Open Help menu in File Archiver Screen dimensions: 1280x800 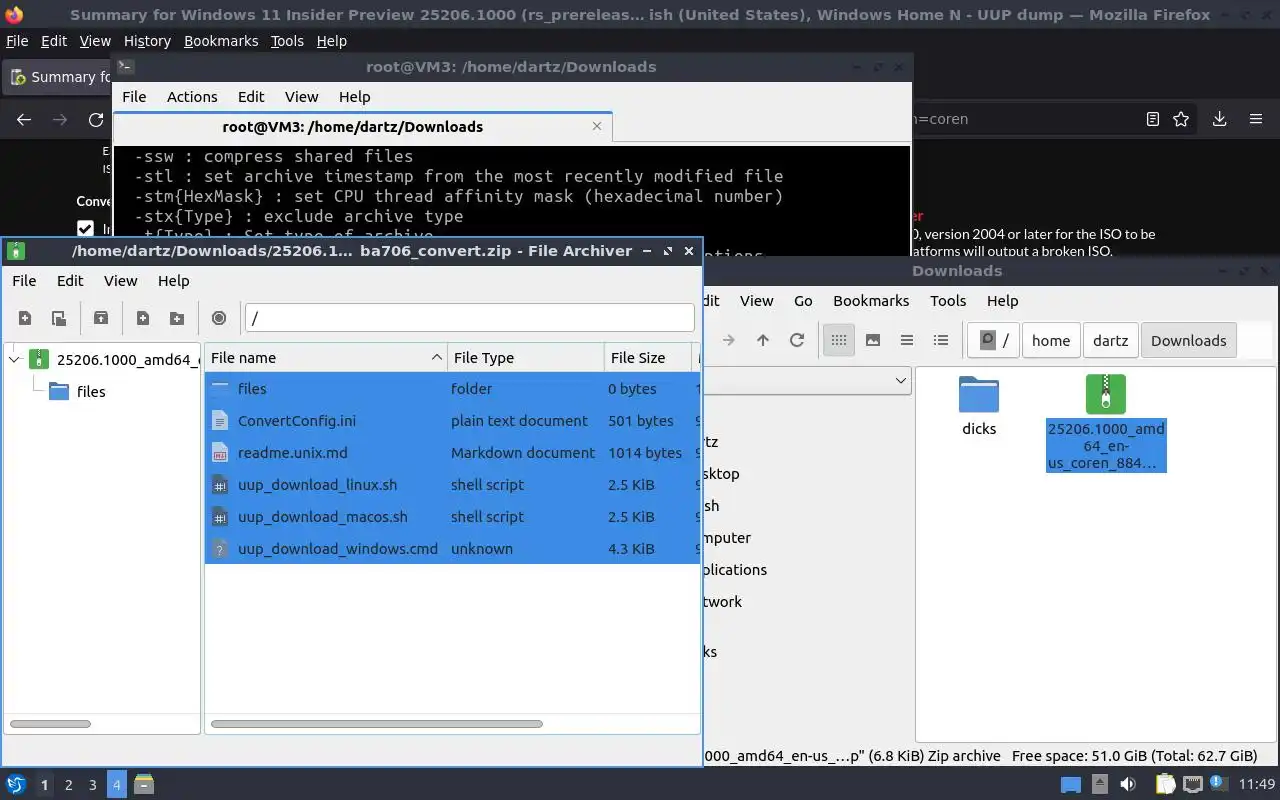(173, 281)
